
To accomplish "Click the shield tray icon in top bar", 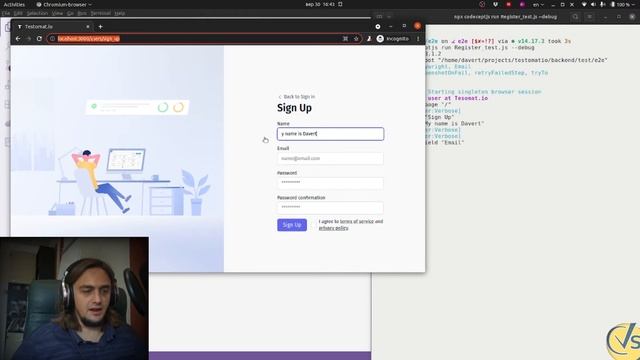I will (496, 4).
